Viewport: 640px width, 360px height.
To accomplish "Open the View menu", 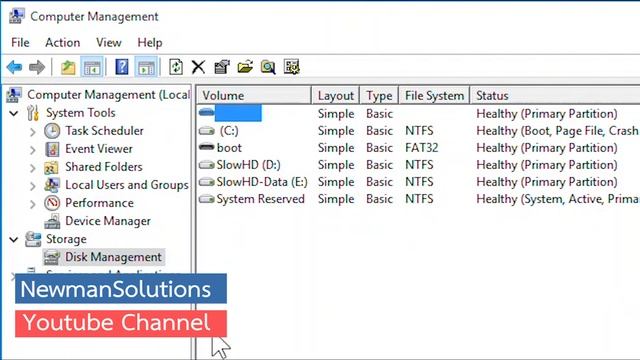I will 109,42.
